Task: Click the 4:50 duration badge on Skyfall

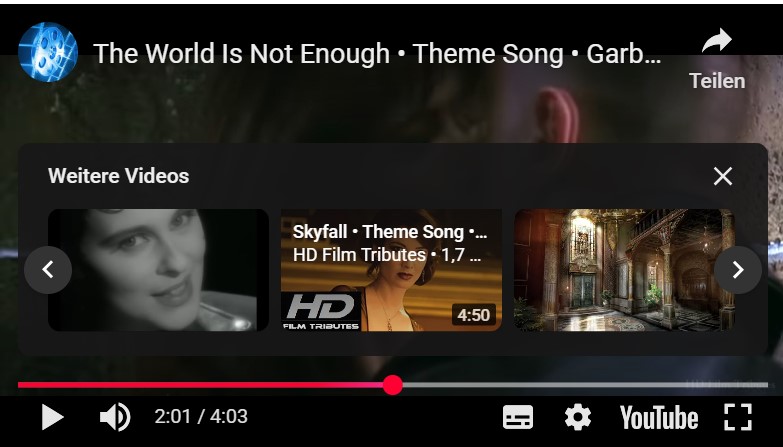Action: [x=473, y=315]
